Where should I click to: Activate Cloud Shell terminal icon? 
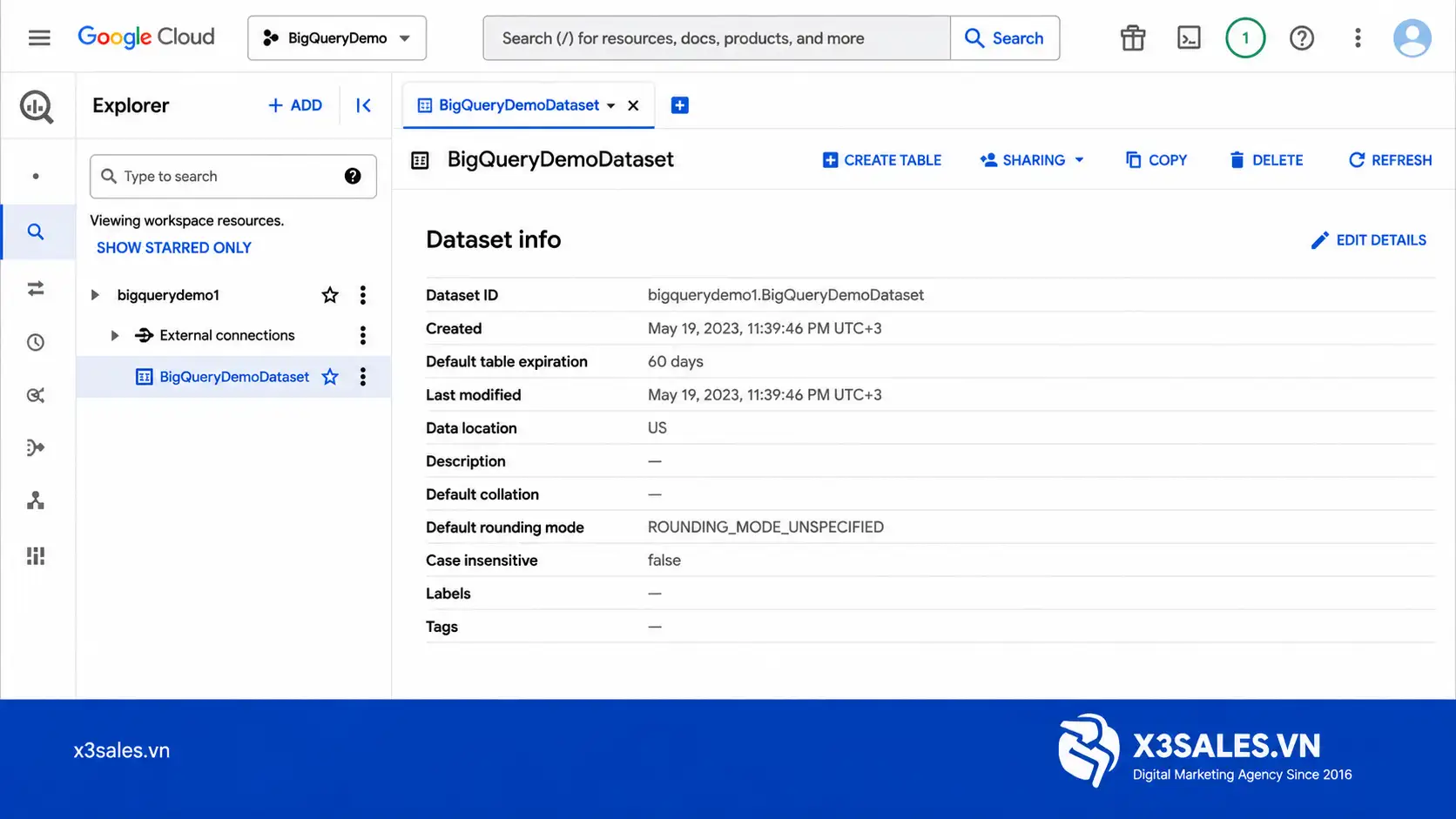point(1189,37)
